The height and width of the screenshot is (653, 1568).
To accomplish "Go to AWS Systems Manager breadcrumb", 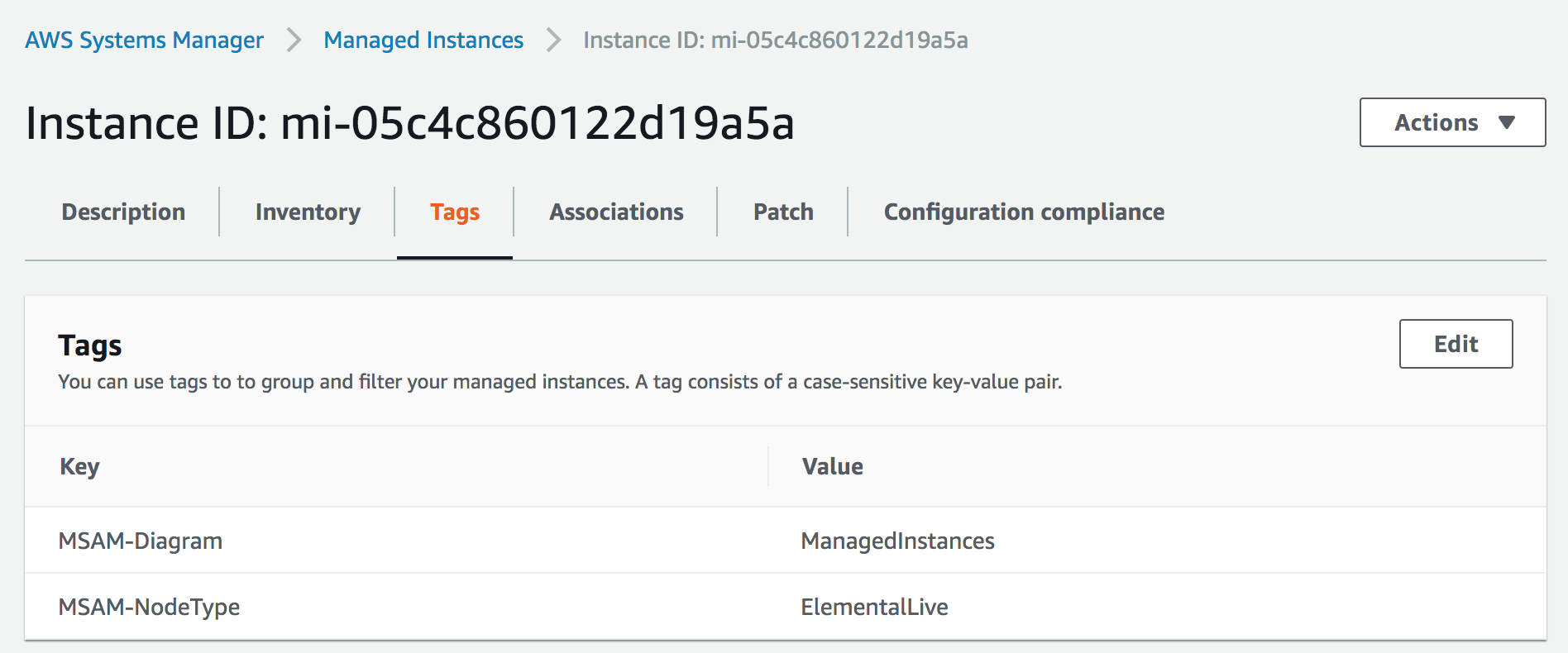I will pyautogui.click(x=144, y=40).
